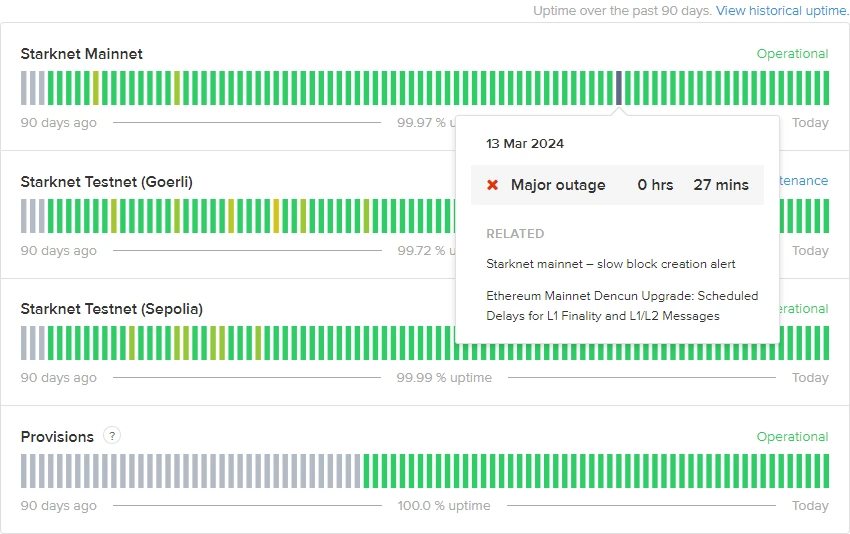
Task: Open the View historical uptime link
Action: click(x=782, y=11)
